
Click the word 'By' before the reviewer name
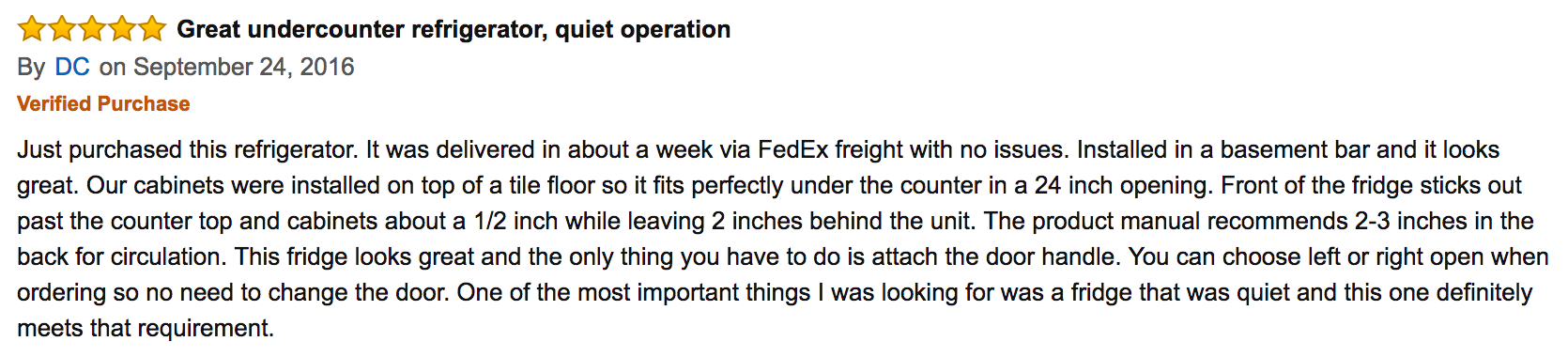tap(31, 67)
